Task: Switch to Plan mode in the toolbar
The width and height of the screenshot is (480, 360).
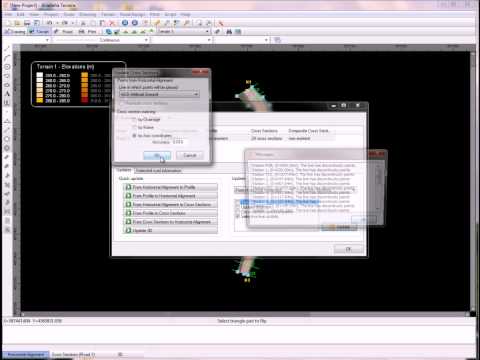Action: (x=88, y=32)
